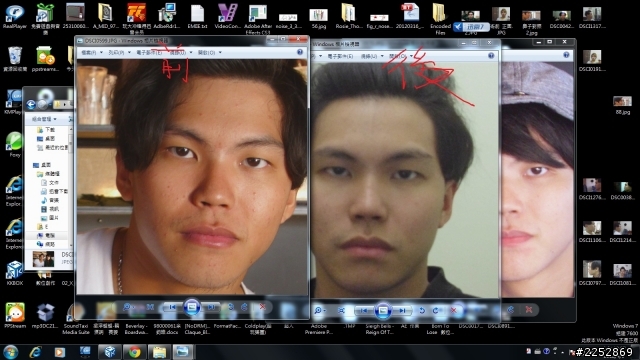Select Recycle Bin desktop icon

[x=15, y=59]
